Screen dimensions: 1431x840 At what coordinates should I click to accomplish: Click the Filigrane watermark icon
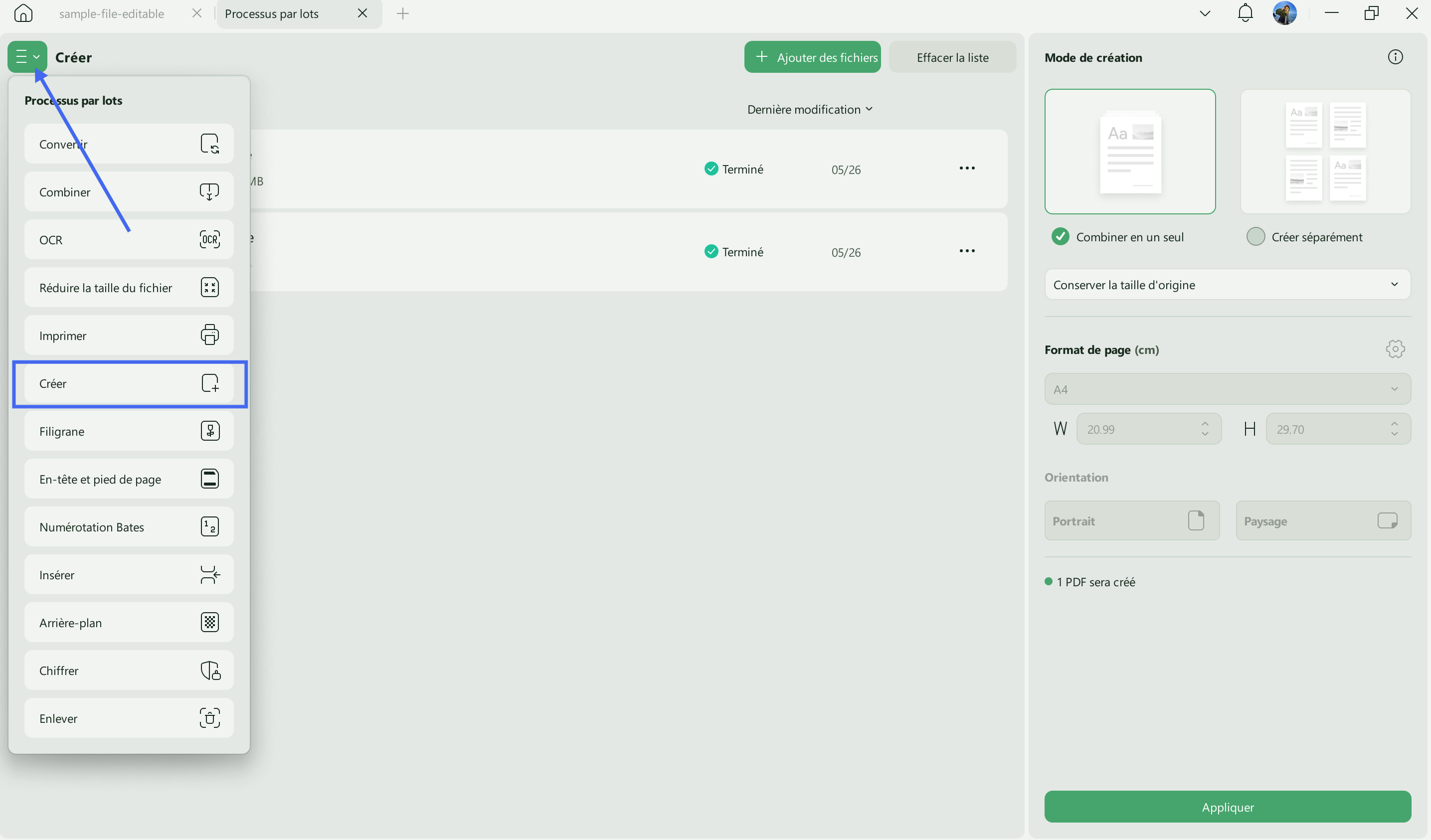[x=209, y=431]
